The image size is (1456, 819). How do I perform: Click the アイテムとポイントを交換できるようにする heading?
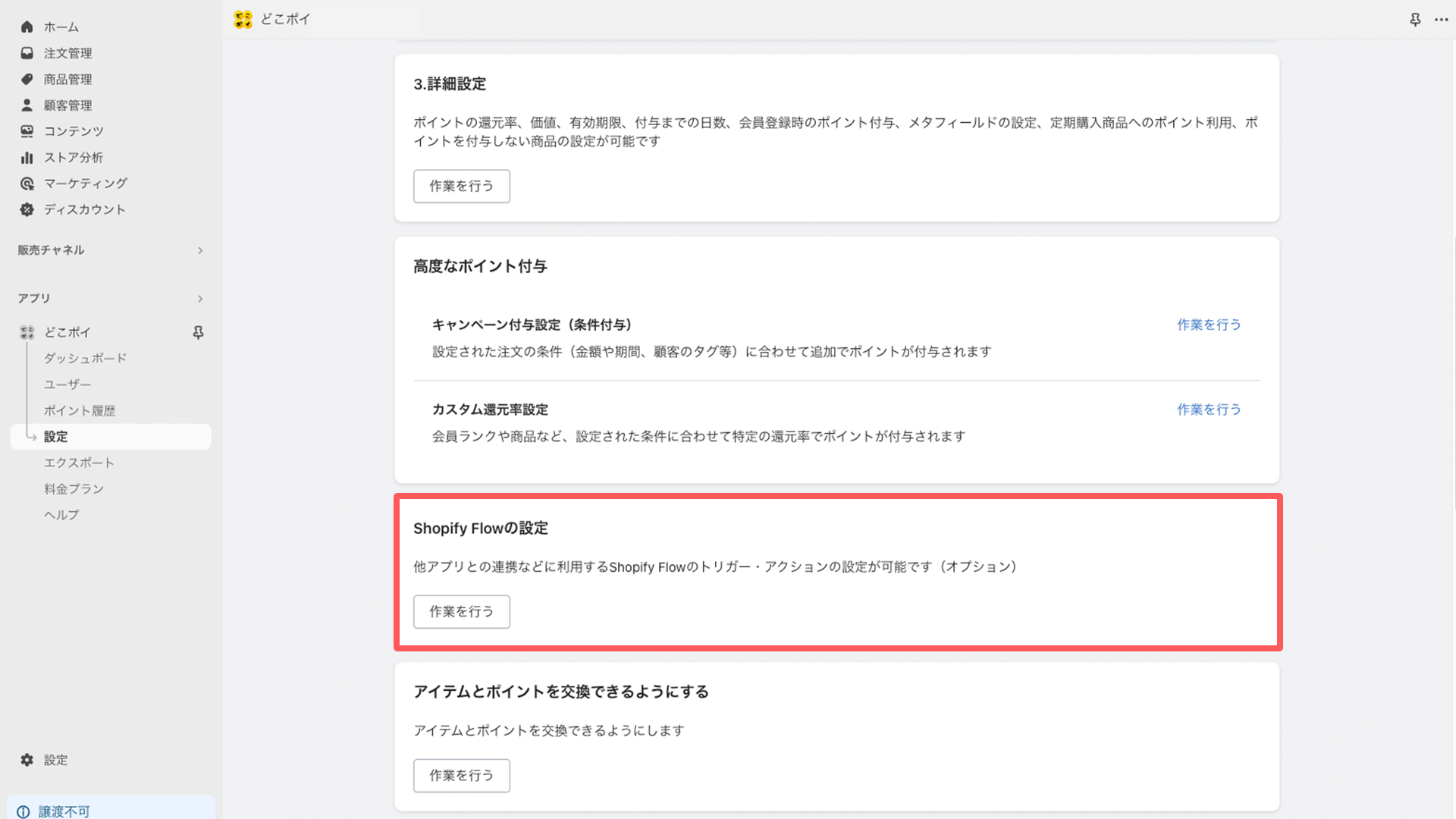click(x=561, y=692)
